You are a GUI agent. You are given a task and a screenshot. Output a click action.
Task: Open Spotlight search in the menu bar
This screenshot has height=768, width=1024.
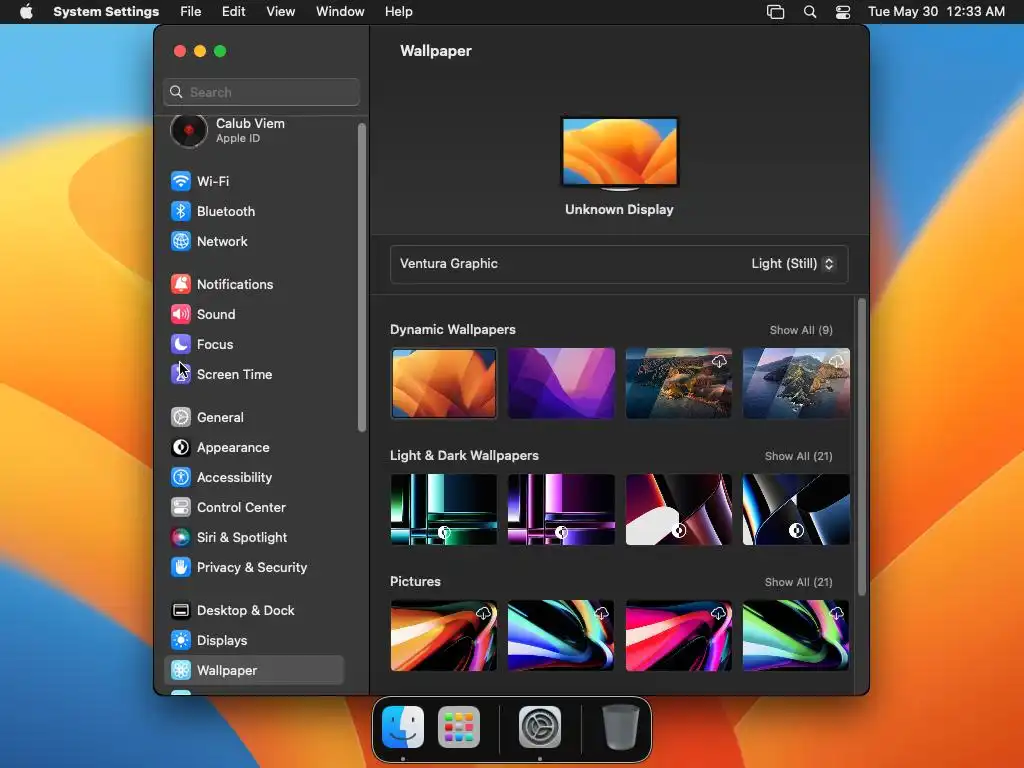pyautogui.click(x=810, y=12)
